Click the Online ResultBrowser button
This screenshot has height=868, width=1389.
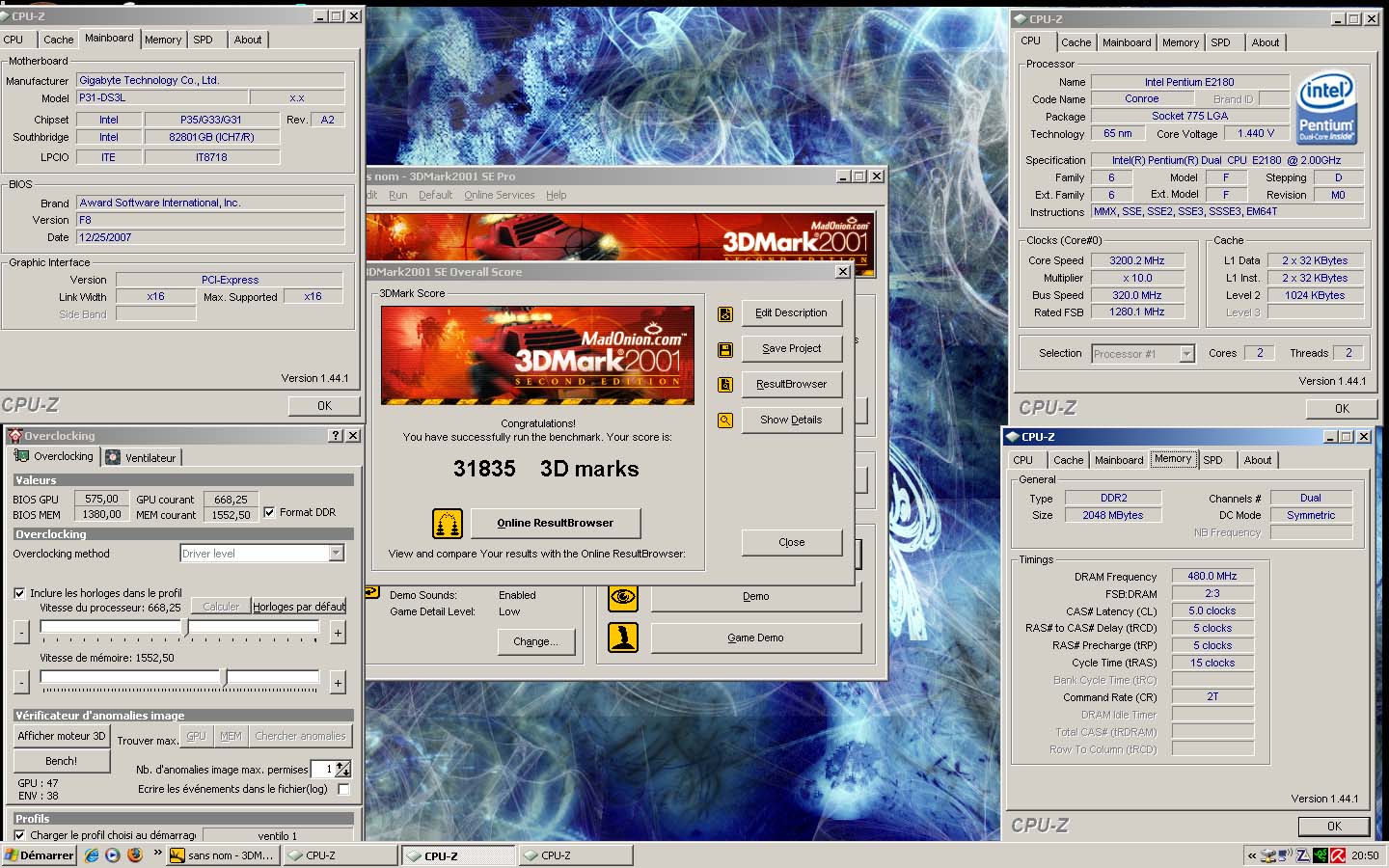coord(555,523)
